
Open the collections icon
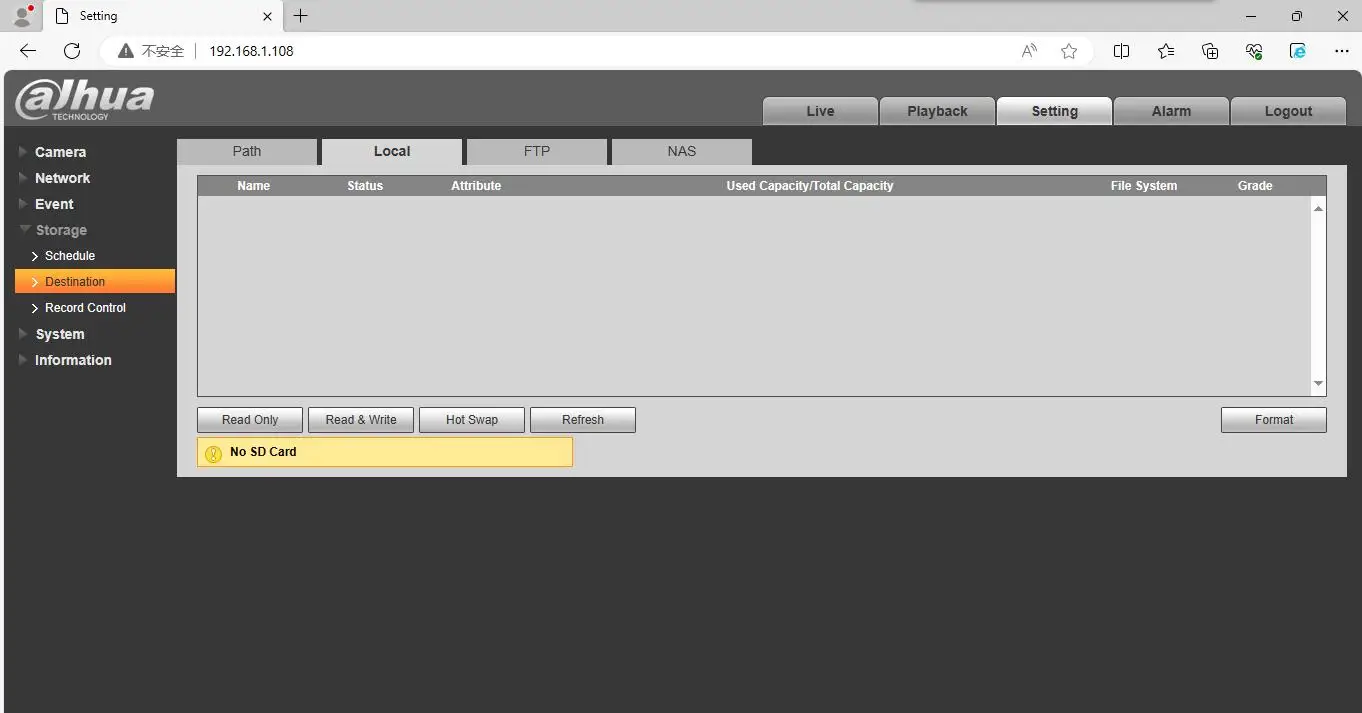[1210, 51]
